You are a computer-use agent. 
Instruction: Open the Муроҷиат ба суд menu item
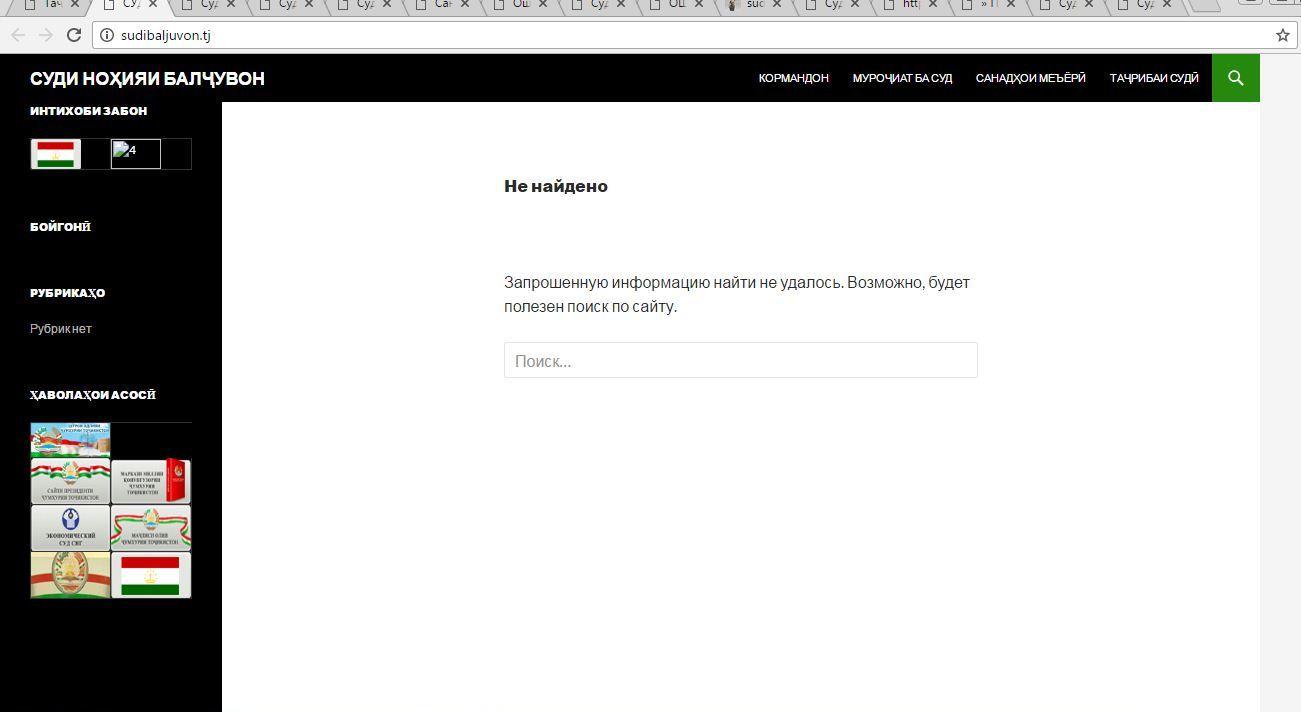[901, 78]
